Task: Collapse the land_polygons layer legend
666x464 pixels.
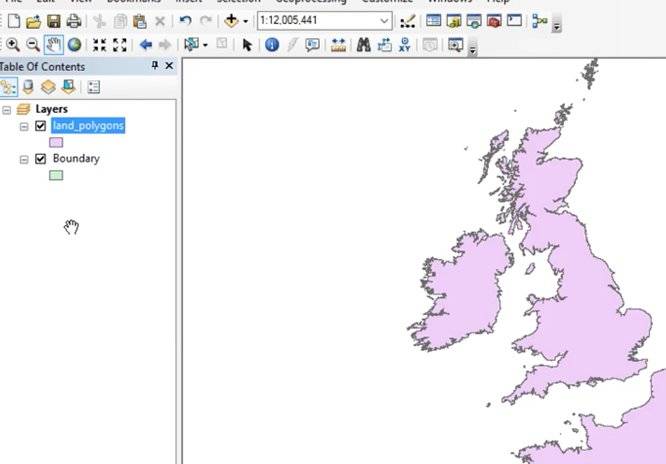Action: click(24, 126)
